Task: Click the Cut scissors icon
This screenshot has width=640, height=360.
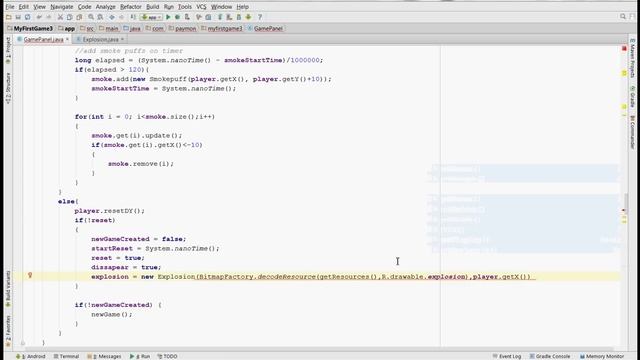Action: click(x=60, y=17)
